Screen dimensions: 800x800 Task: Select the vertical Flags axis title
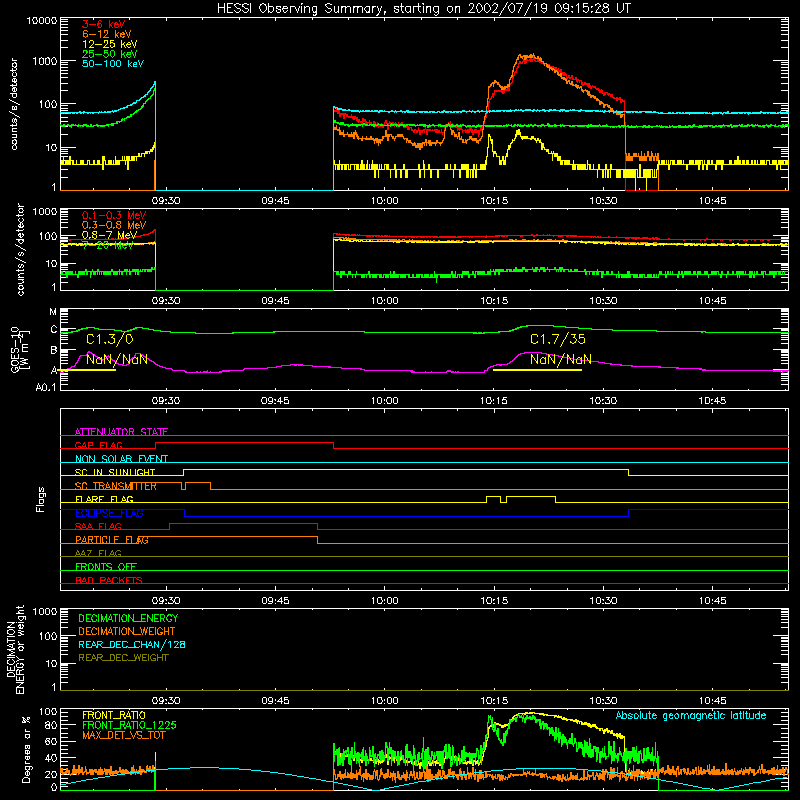pyautogui.click(x=41, y=499)
